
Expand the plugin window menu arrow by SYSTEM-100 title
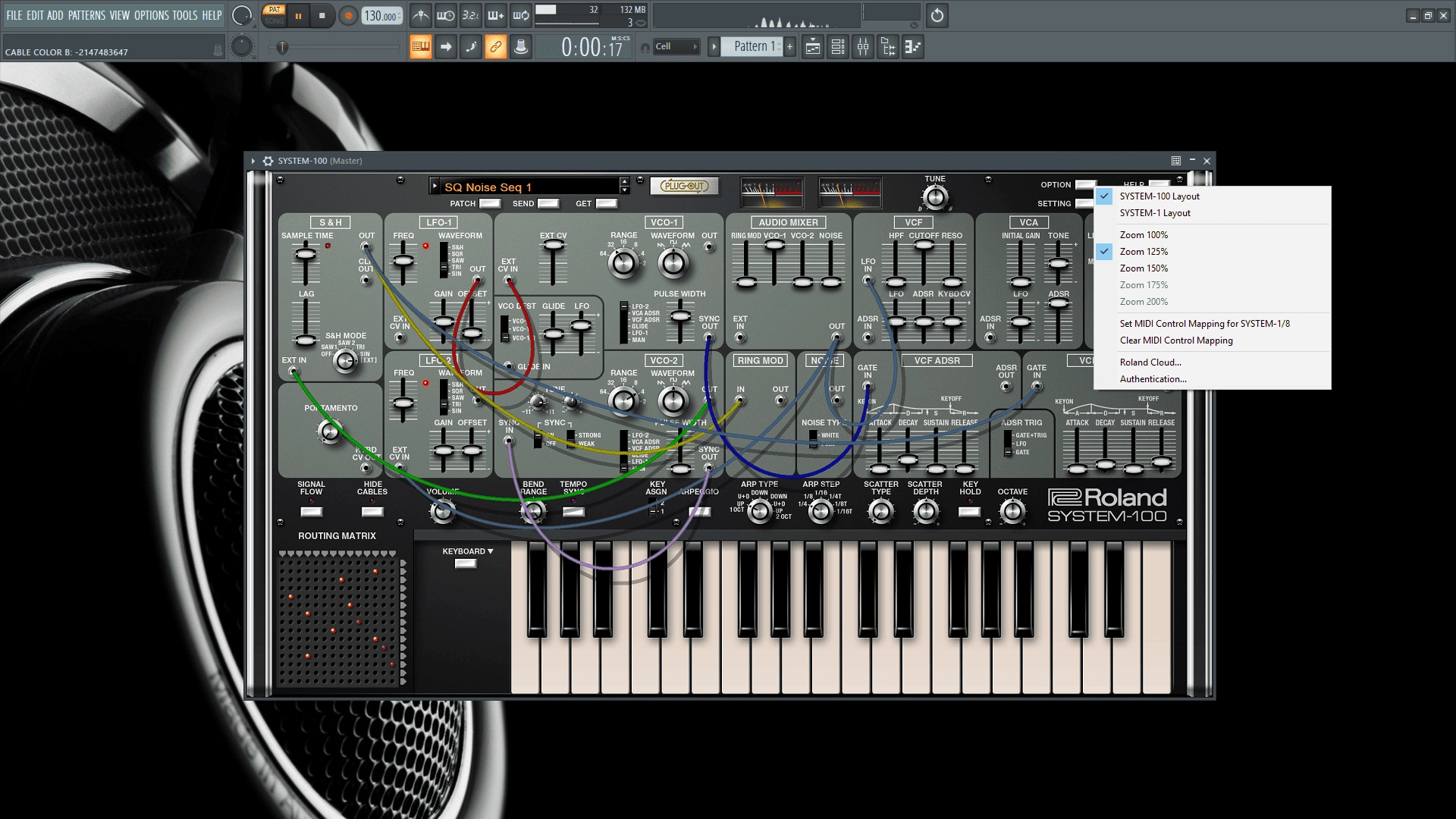[x=253, y=161]
